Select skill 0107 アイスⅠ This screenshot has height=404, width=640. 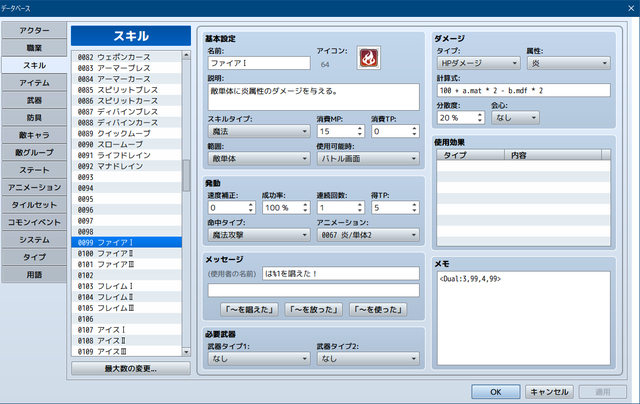click(x=127, y=330)
